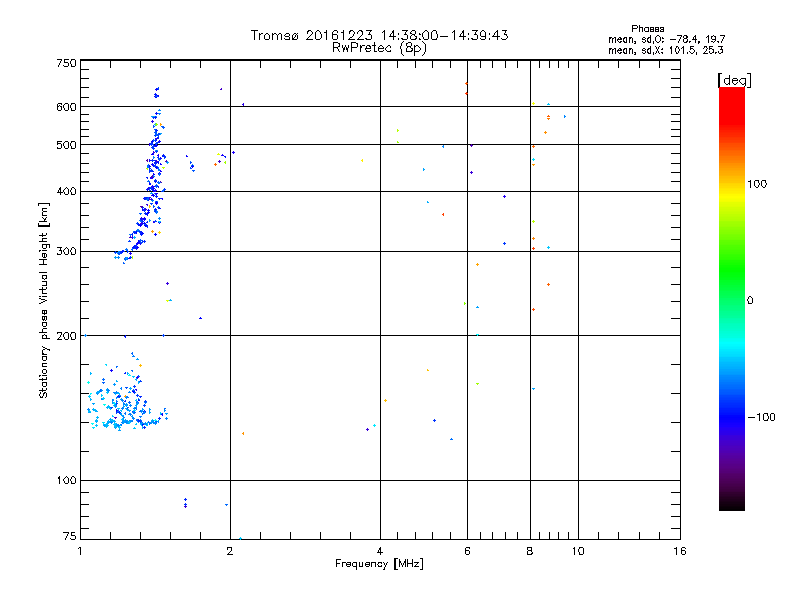Click the x-axis tick label '4'
The height and width of the screenshot is (600, 800).
(380, 551)
